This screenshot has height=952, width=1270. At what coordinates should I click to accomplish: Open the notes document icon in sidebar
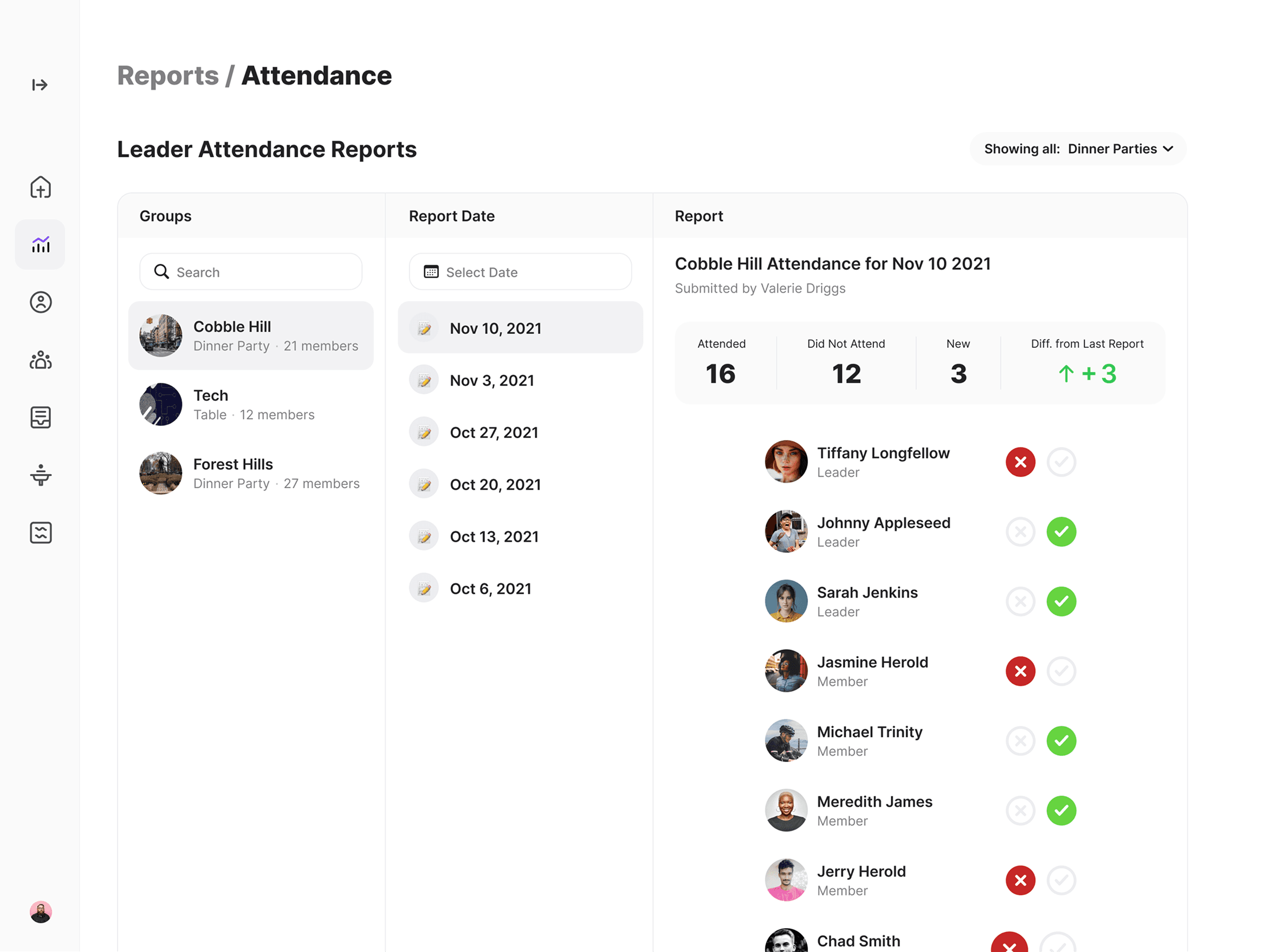tap(40, 417)
